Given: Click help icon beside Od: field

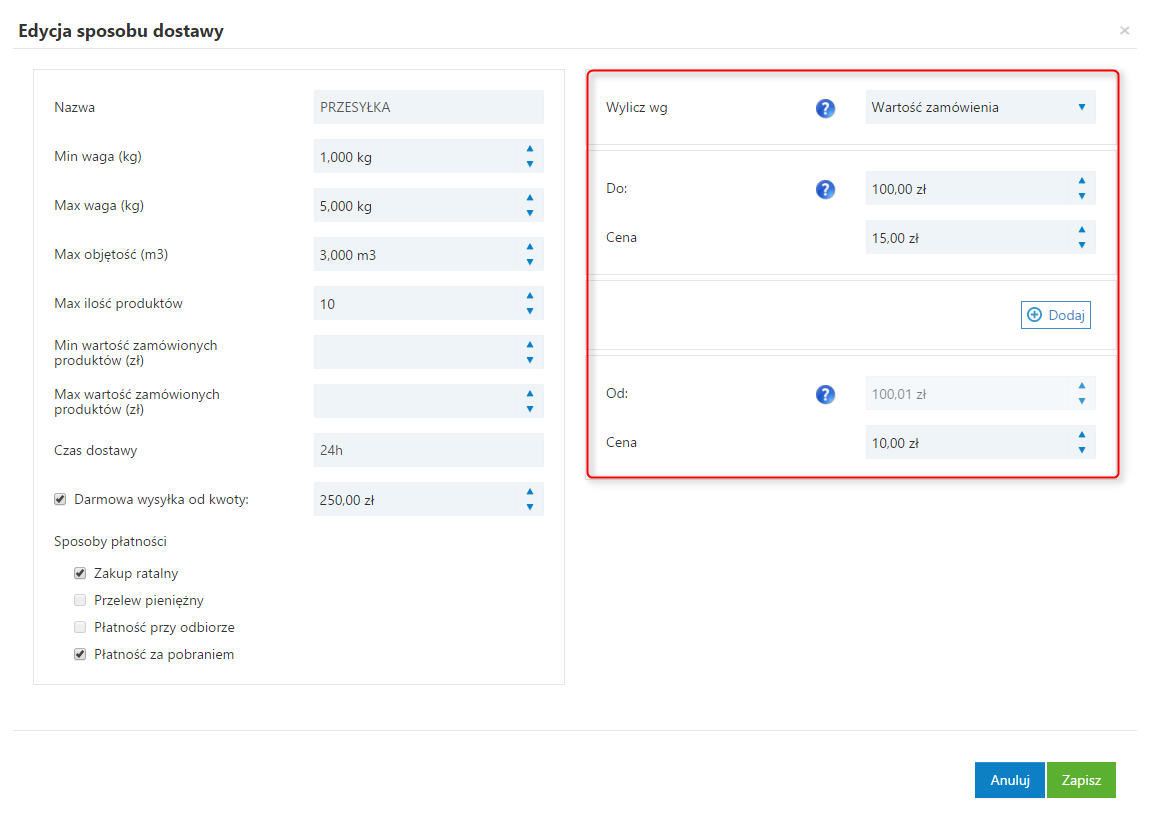Looking at the screenshot, I should [x=825, y=394].
